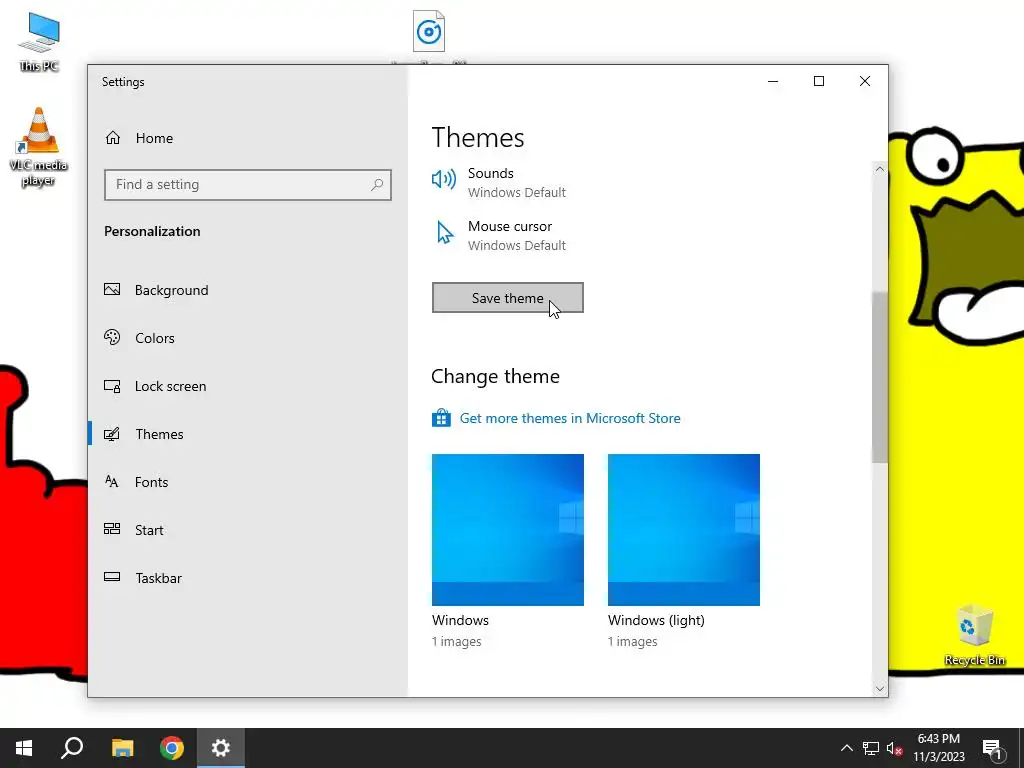The width and height of the screenshot is (1024, 768).
Task: Open the clock showing 6:43 PM
Action: coord(939,748)
